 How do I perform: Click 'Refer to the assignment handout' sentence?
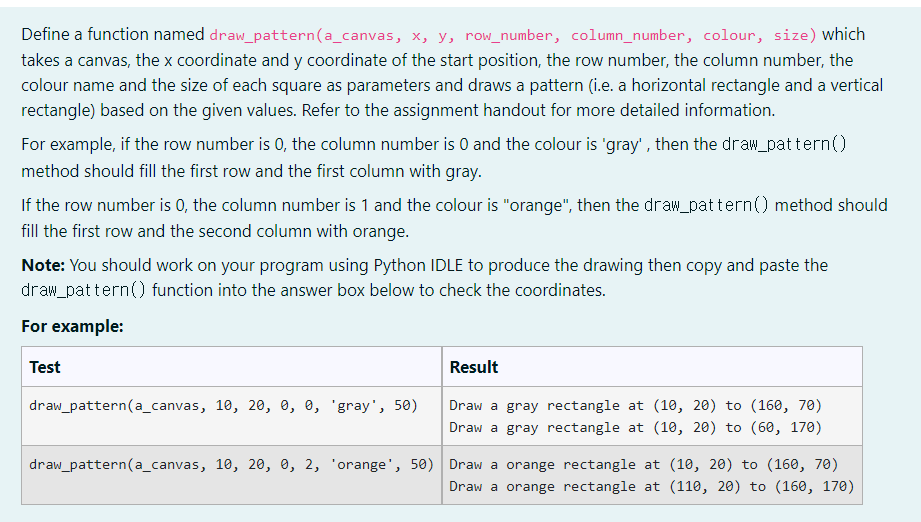tap(538, 110)
